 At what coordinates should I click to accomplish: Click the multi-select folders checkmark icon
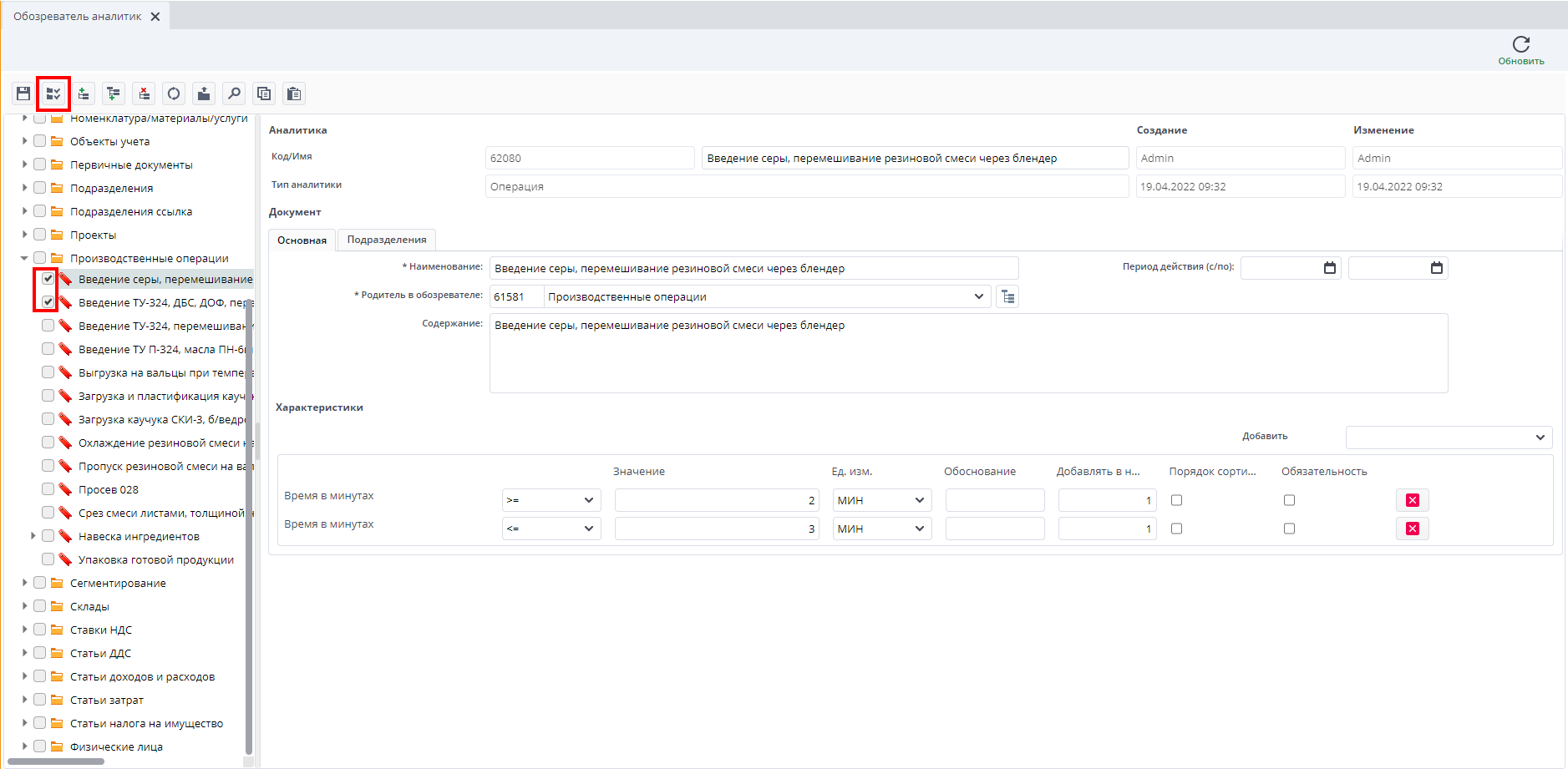[53, 94]
